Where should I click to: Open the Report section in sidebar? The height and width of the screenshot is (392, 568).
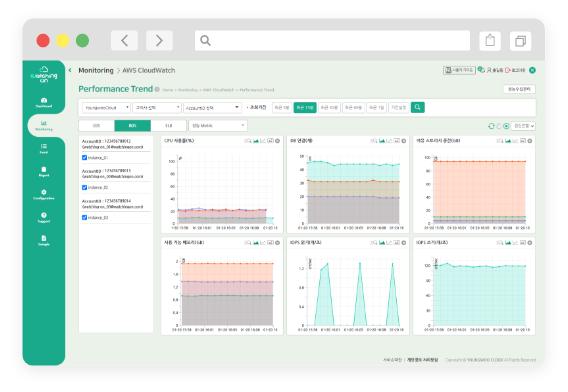click(x=44, y=172)
